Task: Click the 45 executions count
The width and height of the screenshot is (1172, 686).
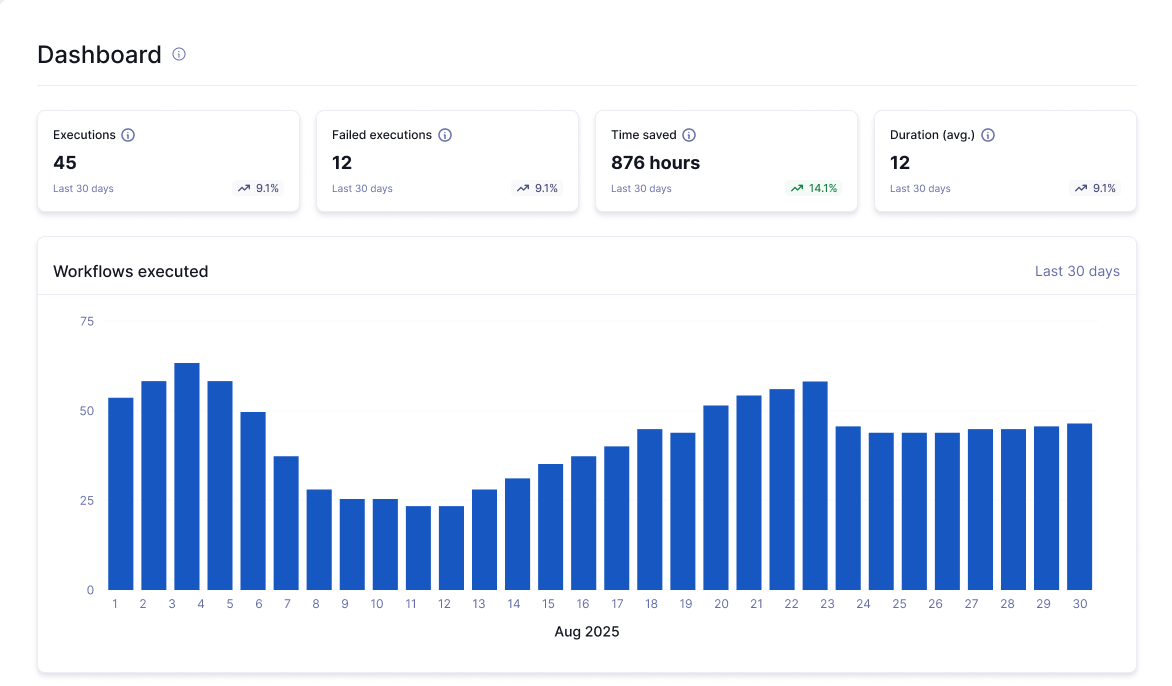Action: [x=62, y=162]
